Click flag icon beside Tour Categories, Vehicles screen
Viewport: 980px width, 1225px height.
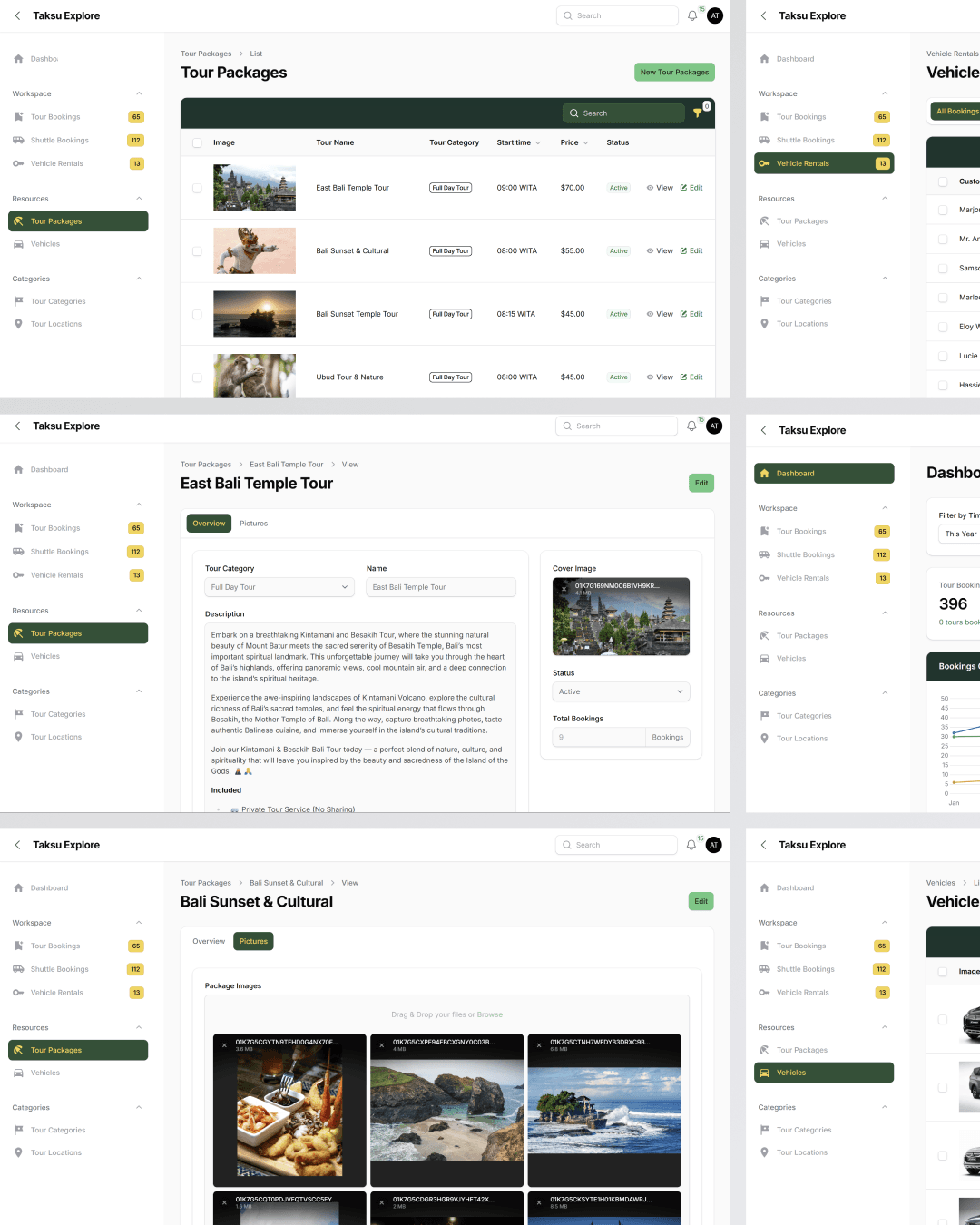click(764, 1130)
